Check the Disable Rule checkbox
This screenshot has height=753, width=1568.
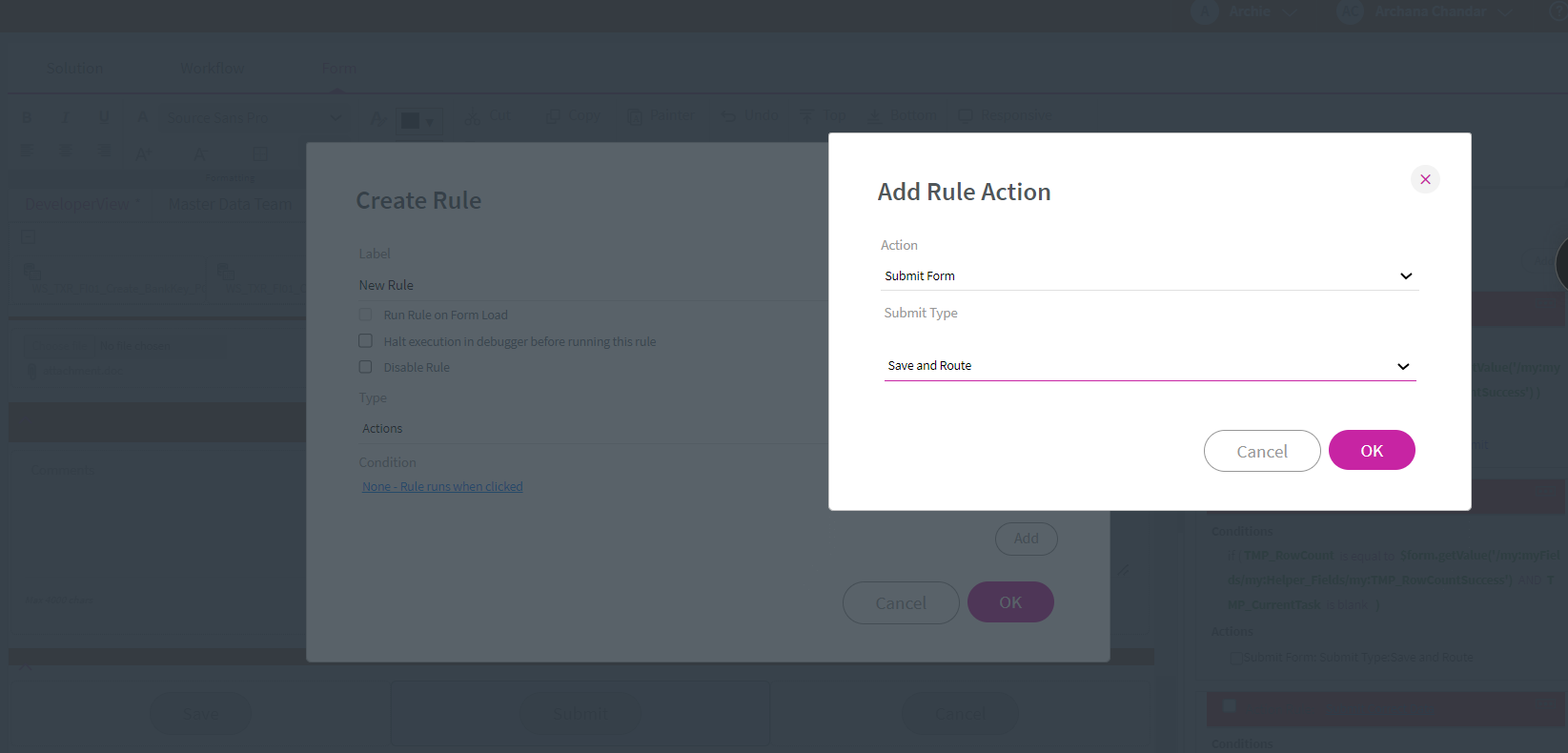(365, 367)
